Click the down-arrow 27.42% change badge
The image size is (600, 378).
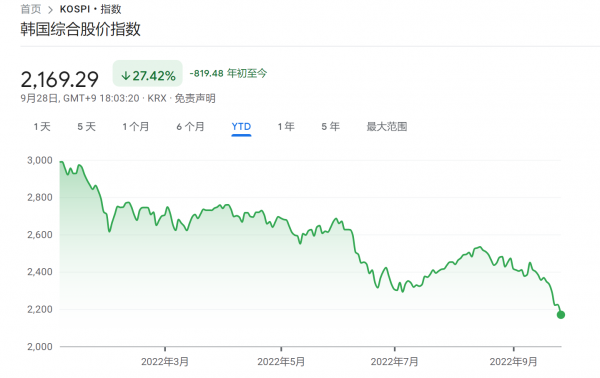coord(148,74)
